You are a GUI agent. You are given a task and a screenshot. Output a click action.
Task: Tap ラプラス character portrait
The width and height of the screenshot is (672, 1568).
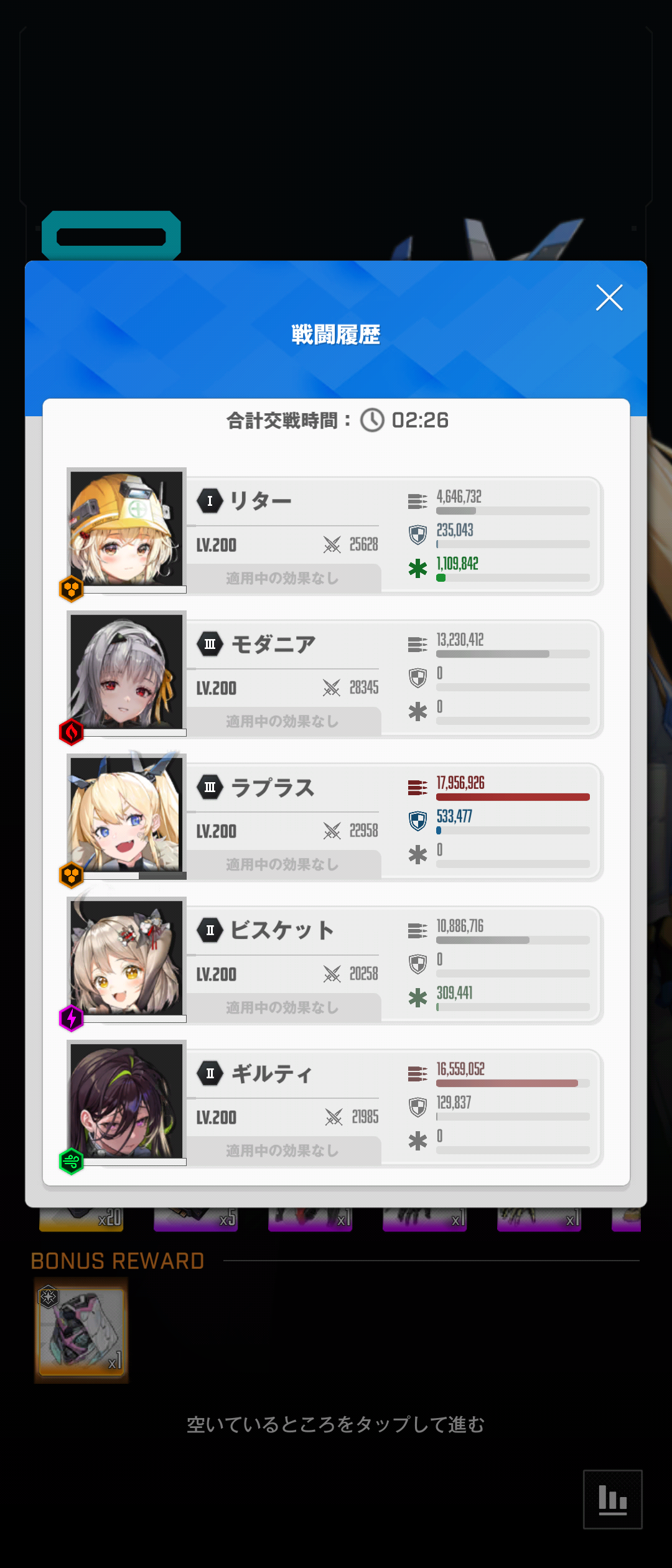coord(126,814)
